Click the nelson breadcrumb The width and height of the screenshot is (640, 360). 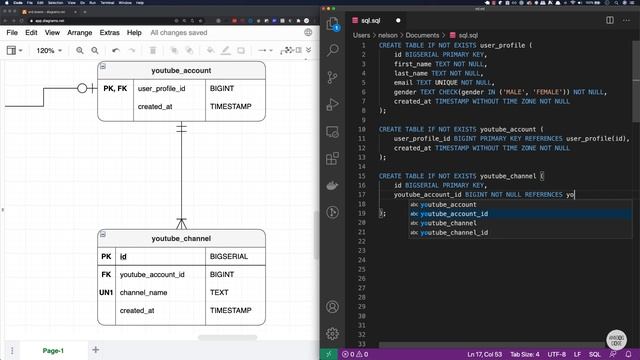[388, 36]
